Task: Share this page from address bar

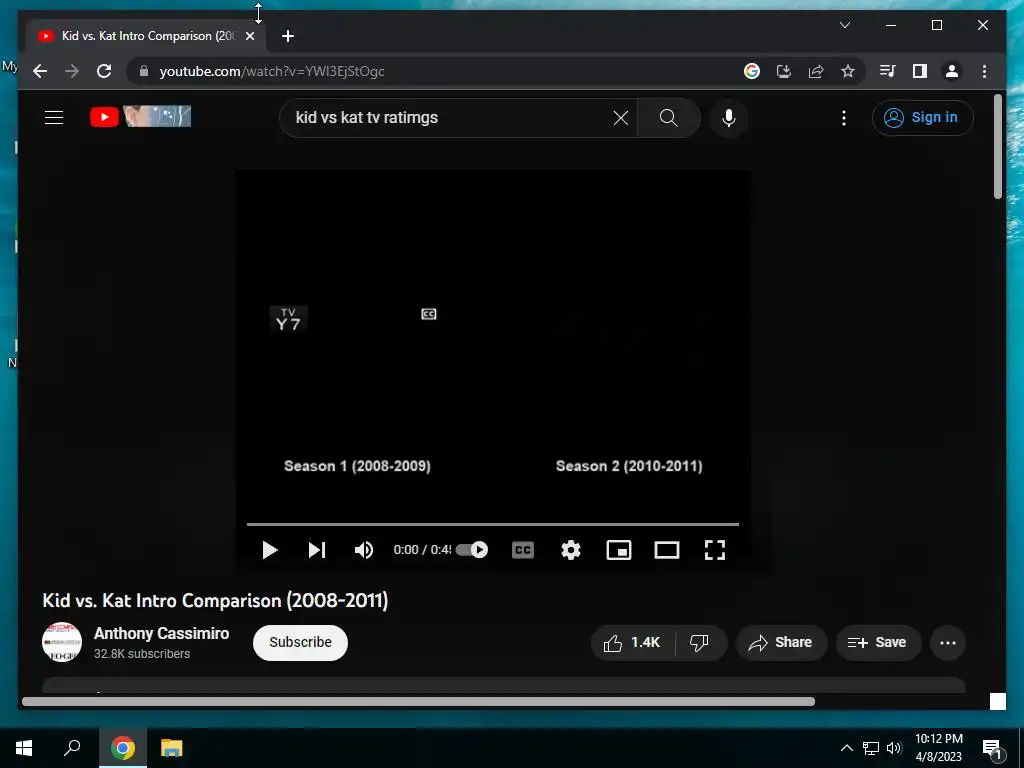Action: pos(816,71)
